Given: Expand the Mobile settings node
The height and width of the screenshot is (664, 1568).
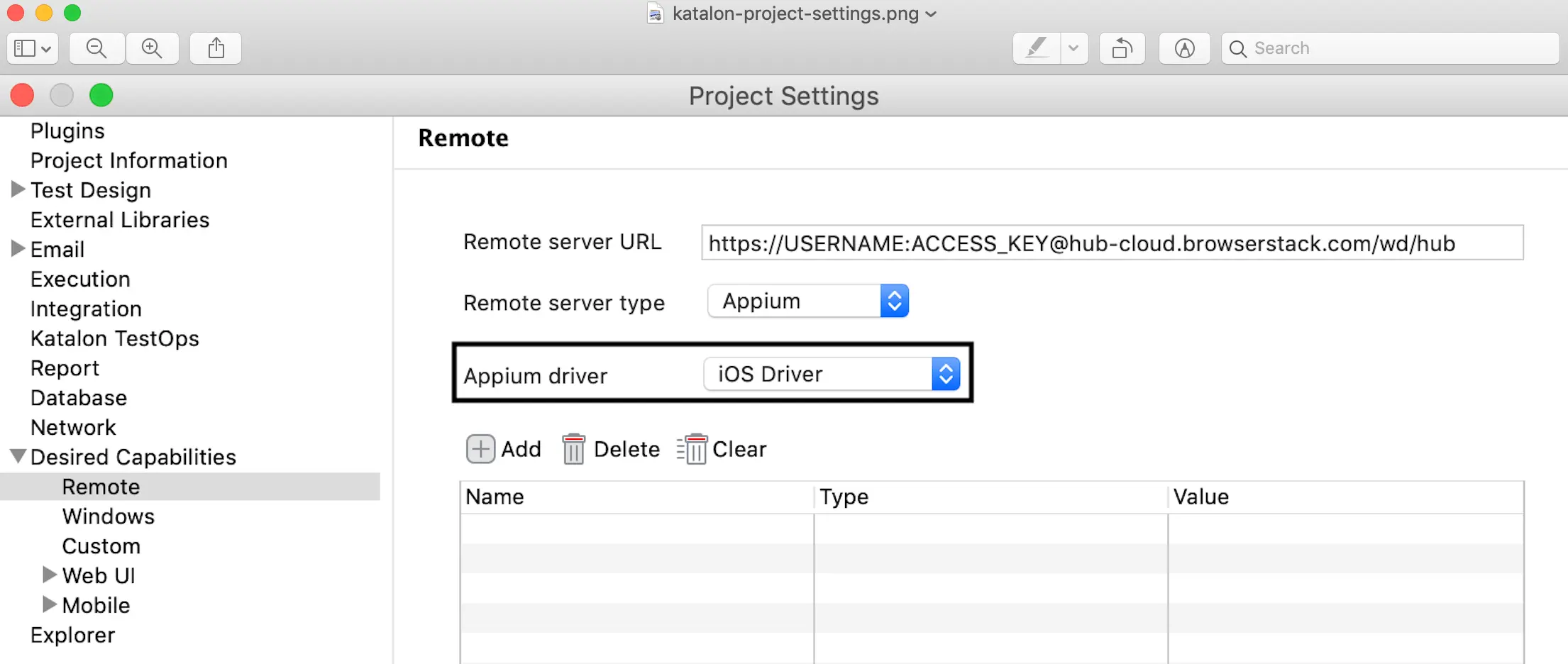Looking at the screenshot, I should pyautogui.click(x=49, y=604).
